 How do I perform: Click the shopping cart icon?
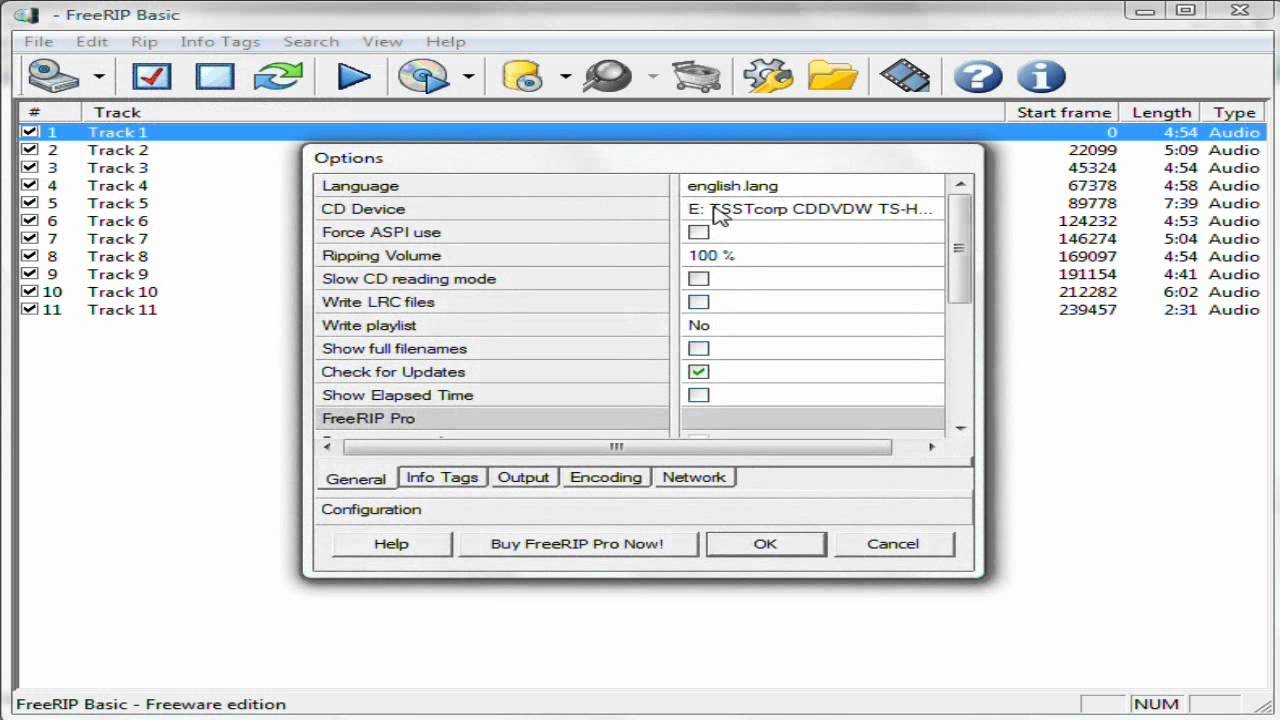tap(697, 77)
